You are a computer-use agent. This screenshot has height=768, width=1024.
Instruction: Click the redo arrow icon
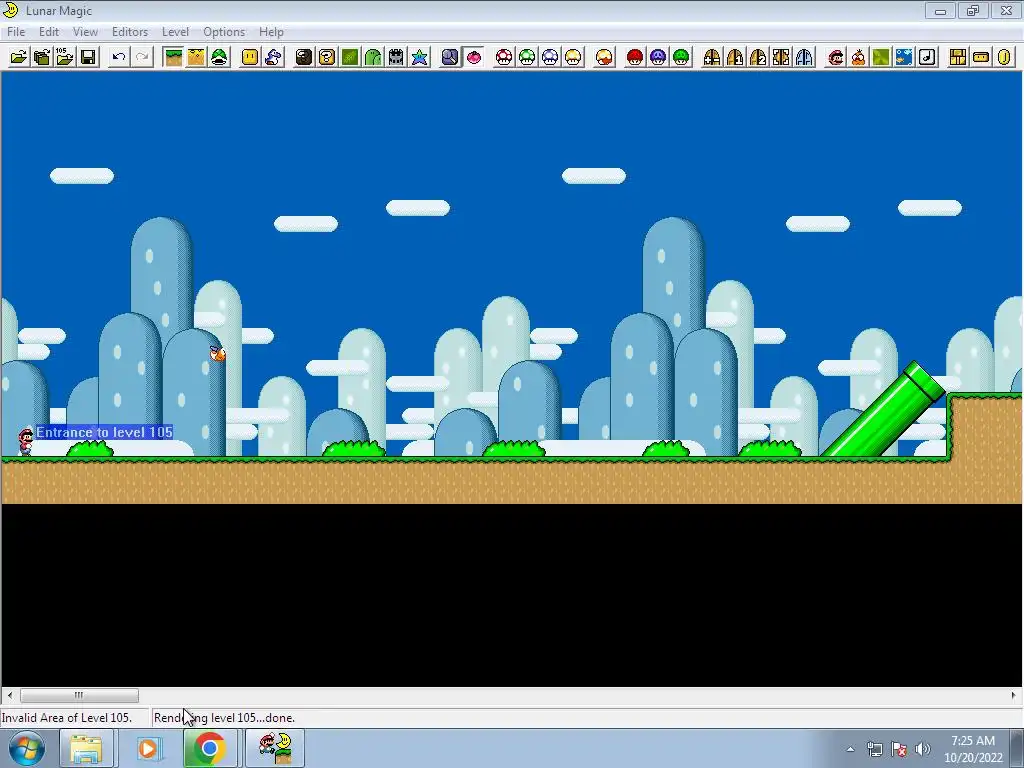point(142,57)
